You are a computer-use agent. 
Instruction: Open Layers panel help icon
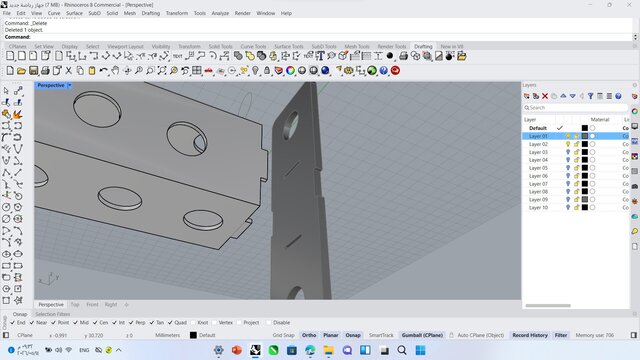tap(618, 96)
